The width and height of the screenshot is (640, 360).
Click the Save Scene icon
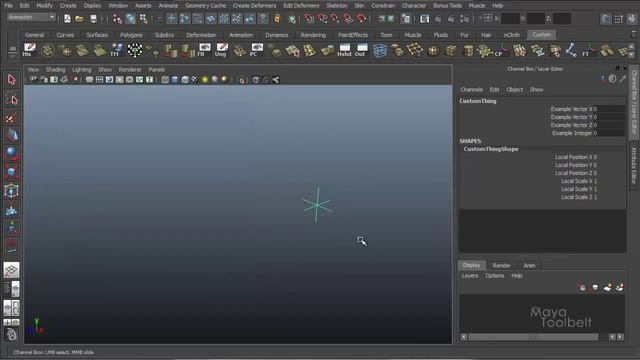point(93,18)
